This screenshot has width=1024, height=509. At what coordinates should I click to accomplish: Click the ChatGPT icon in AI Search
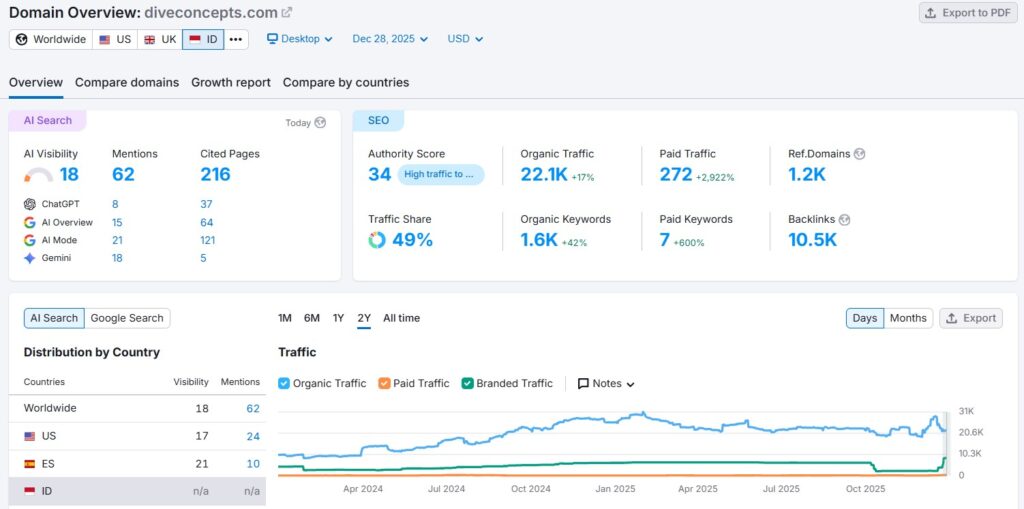(x=30, y=204)
